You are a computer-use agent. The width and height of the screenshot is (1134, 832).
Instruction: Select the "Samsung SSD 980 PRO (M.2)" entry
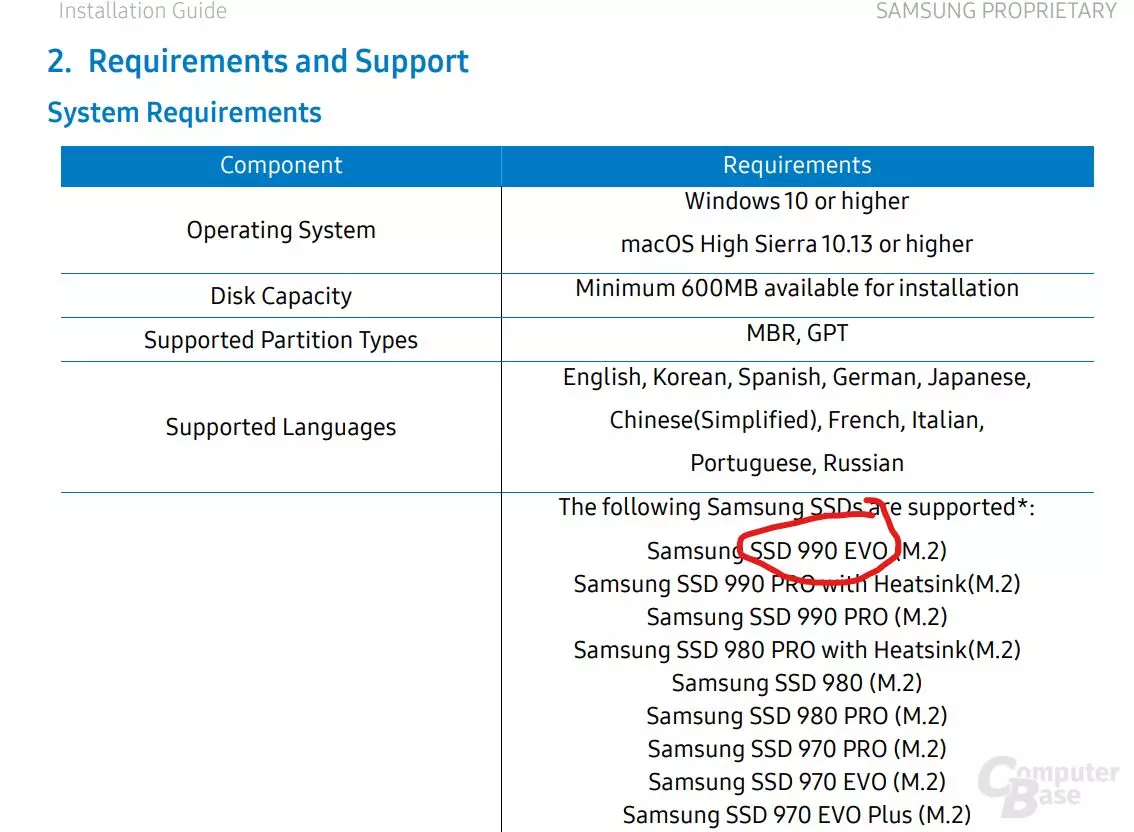point(797,716)
